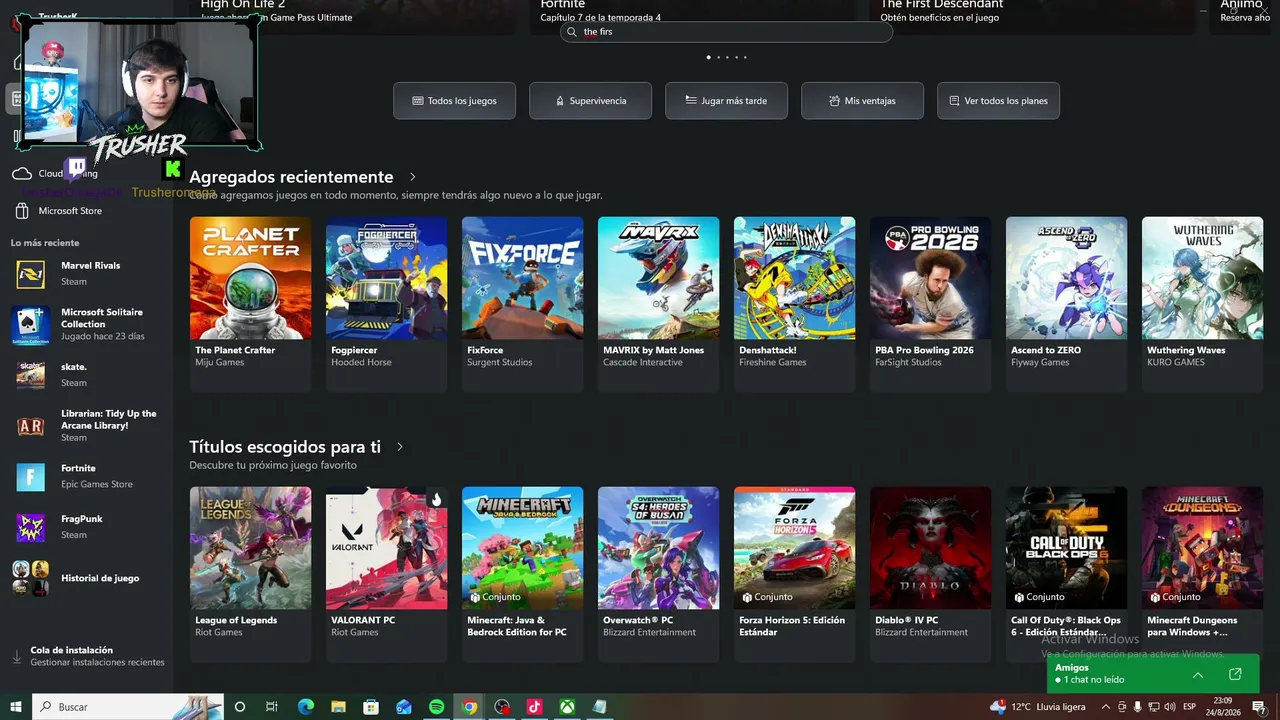Click Ver todos los planes
1280x720 pixels.
click(998, 101)
